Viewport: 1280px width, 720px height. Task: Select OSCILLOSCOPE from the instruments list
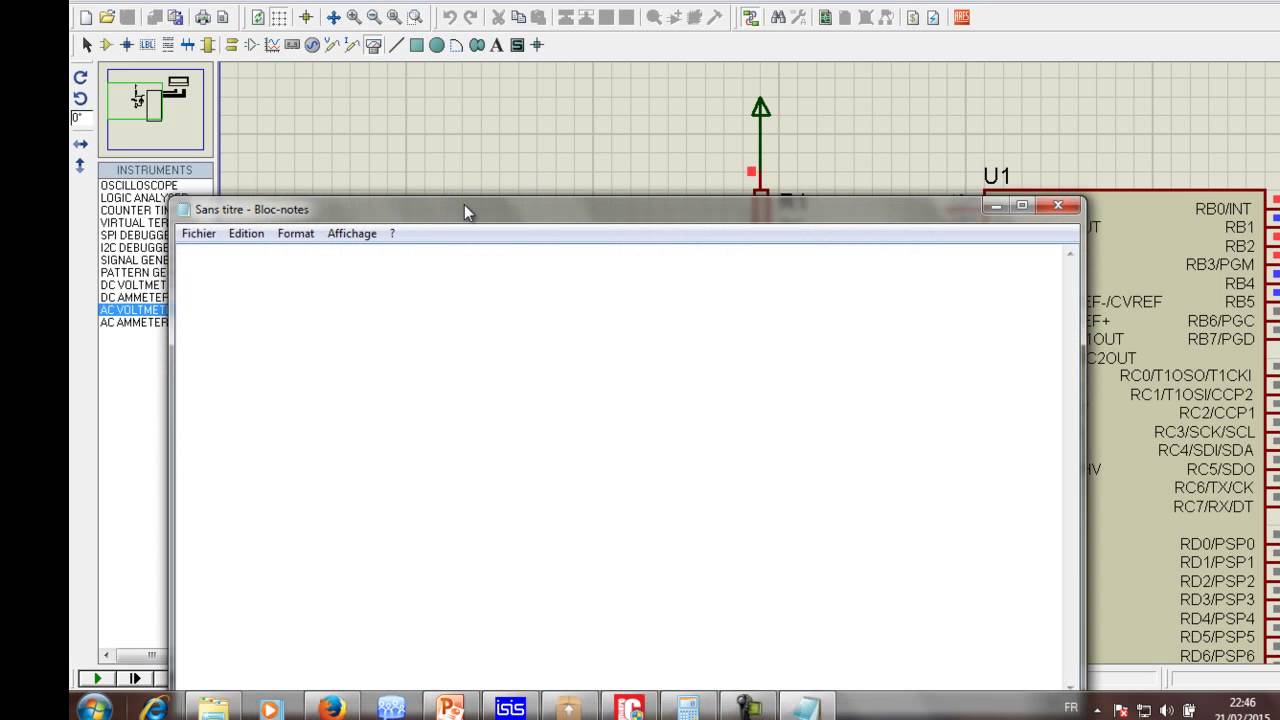[139, 185]
